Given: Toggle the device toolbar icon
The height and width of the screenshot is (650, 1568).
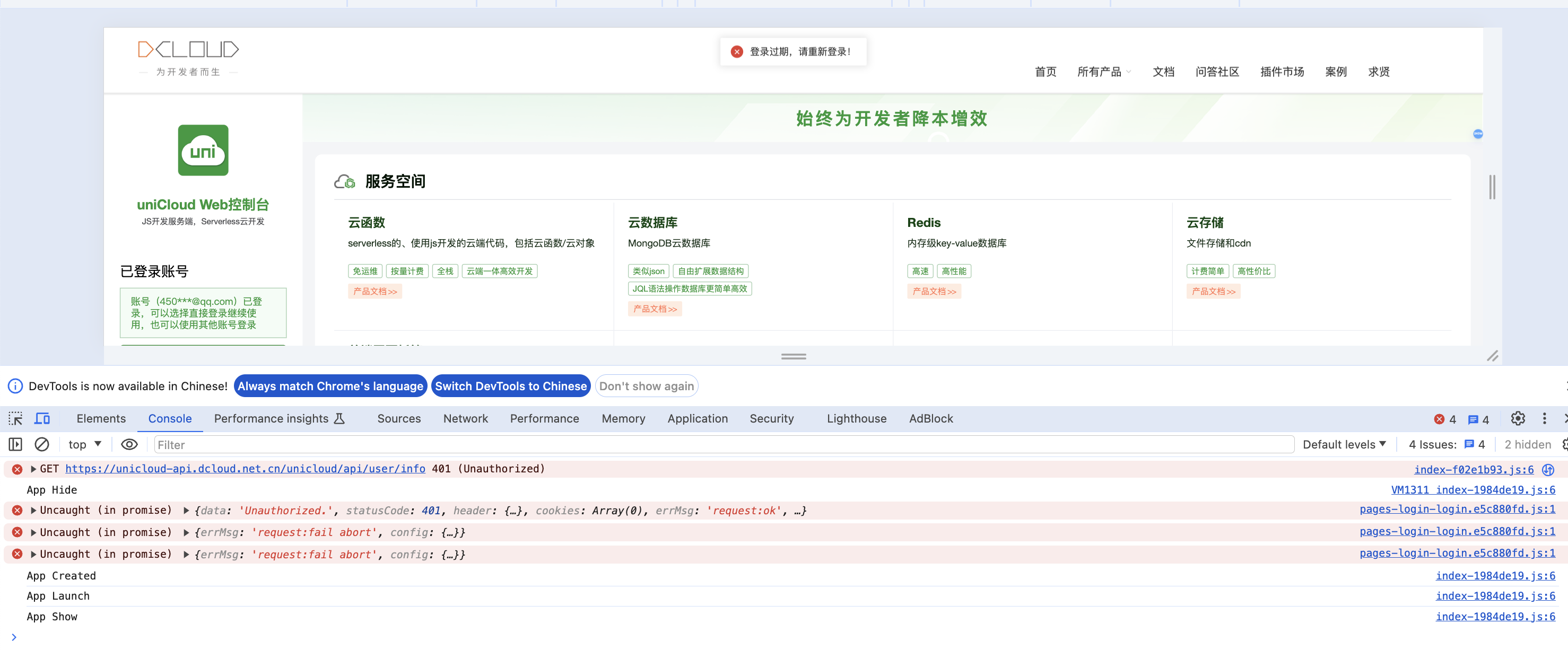Looking at the screenshot, I should click(42, 419).
